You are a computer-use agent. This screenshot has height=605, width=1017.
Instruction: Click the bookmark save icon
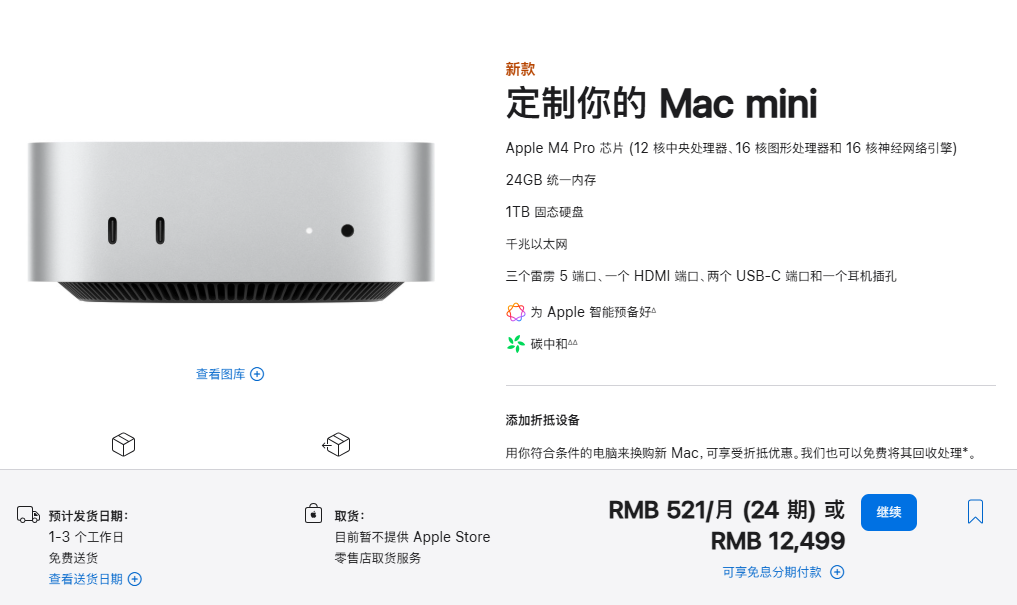(975, 512)
